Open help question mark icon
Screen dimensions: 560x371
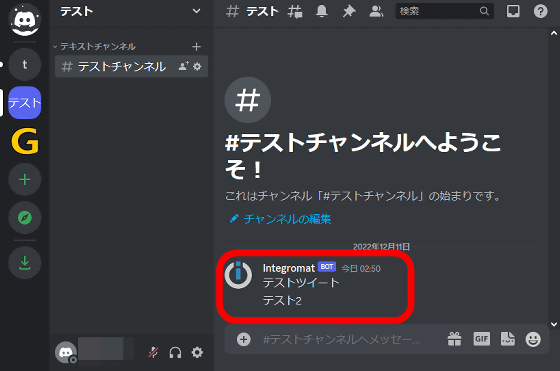tap(540, 11)
